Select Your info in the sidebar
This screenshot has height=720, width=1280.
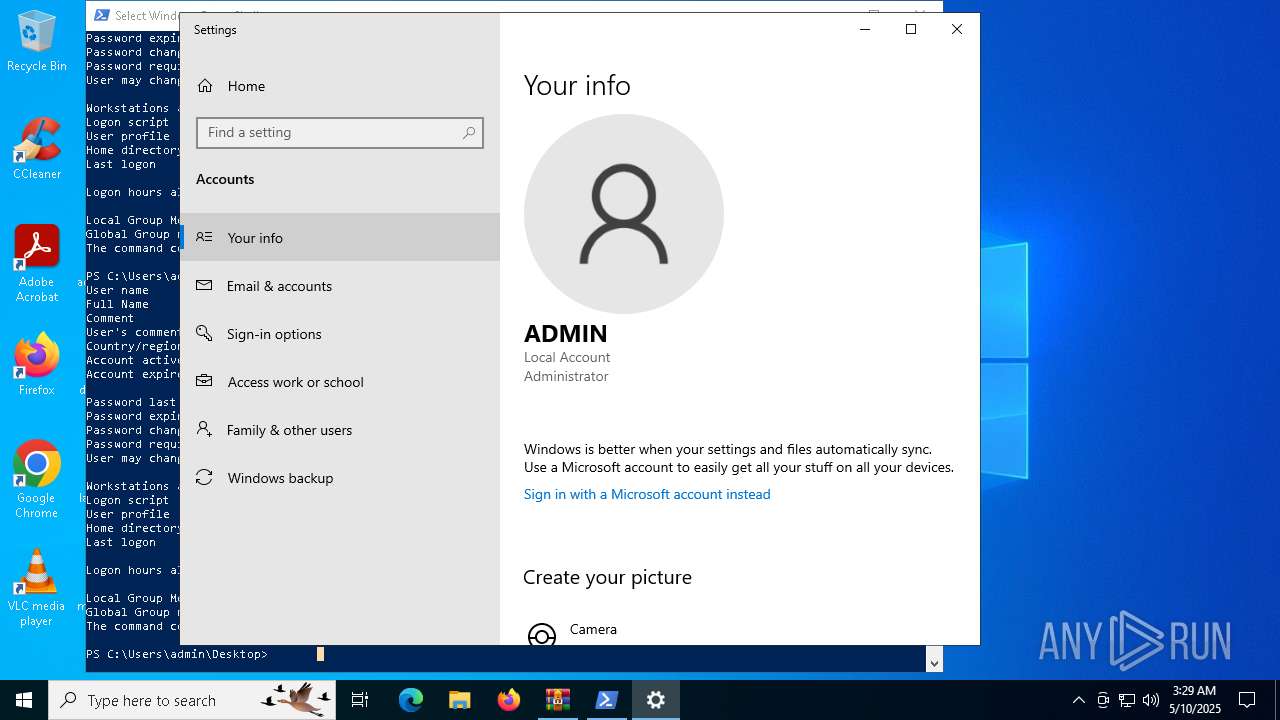(x=340, y=237)
